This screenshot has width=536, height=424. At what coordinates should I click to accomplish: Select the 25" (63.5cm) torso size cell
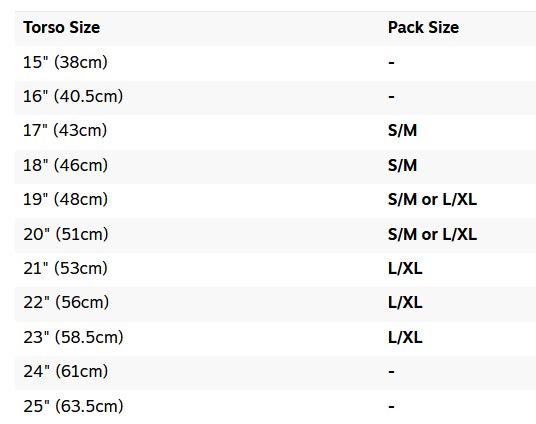73,407
